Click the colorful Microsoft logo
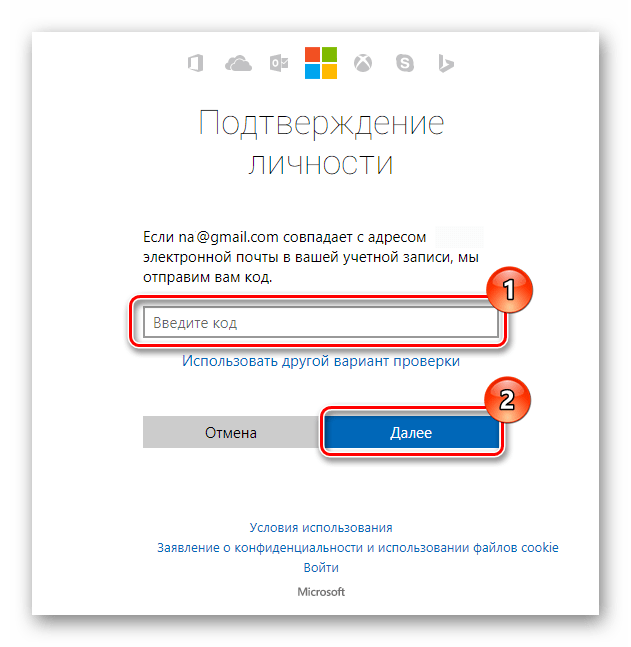This screenshot has height=647, width=631. [321, 63]
